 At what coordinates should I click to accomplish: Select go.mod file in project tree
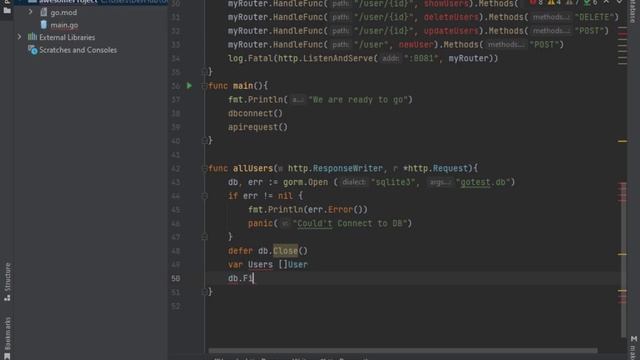[63, 13]
